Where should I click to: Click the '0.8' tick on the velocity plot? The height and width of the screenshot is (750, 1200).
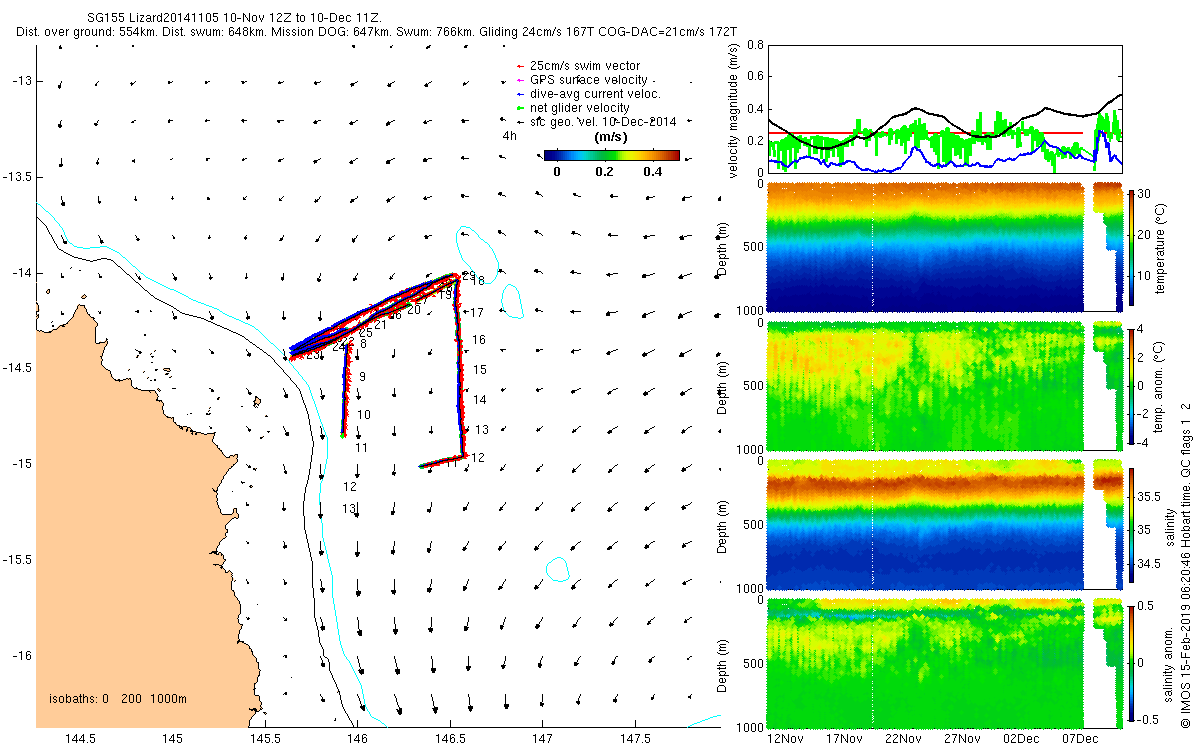[x=755, y=45]
